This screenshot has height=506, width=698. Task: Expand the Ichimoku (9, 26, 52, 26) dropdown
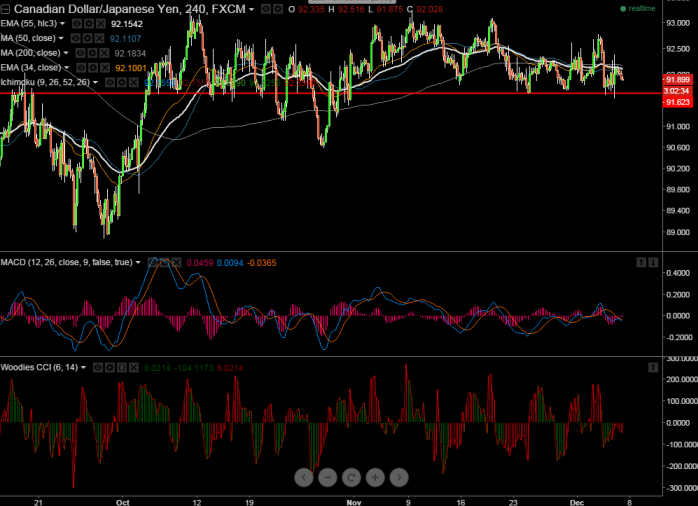95,82
